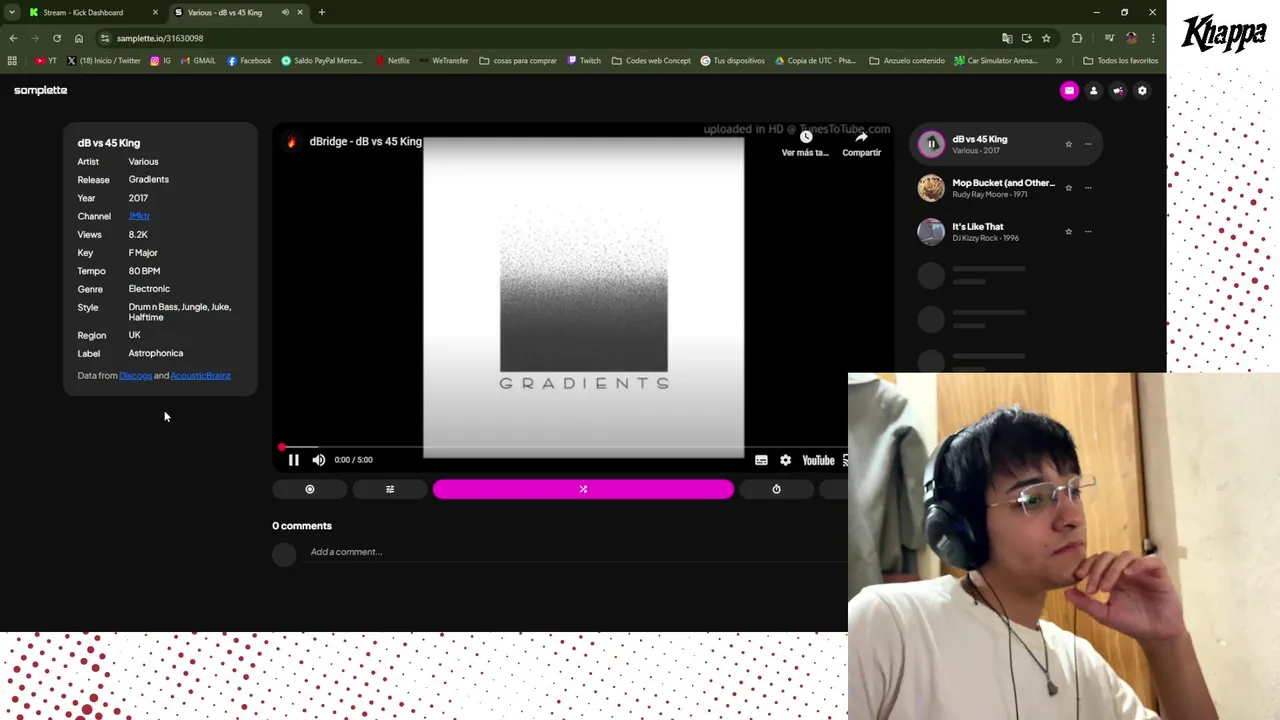The width and height of the screenshot is (1280, 720).
Task: Open the Netflix bookmark
Action: 392,61
